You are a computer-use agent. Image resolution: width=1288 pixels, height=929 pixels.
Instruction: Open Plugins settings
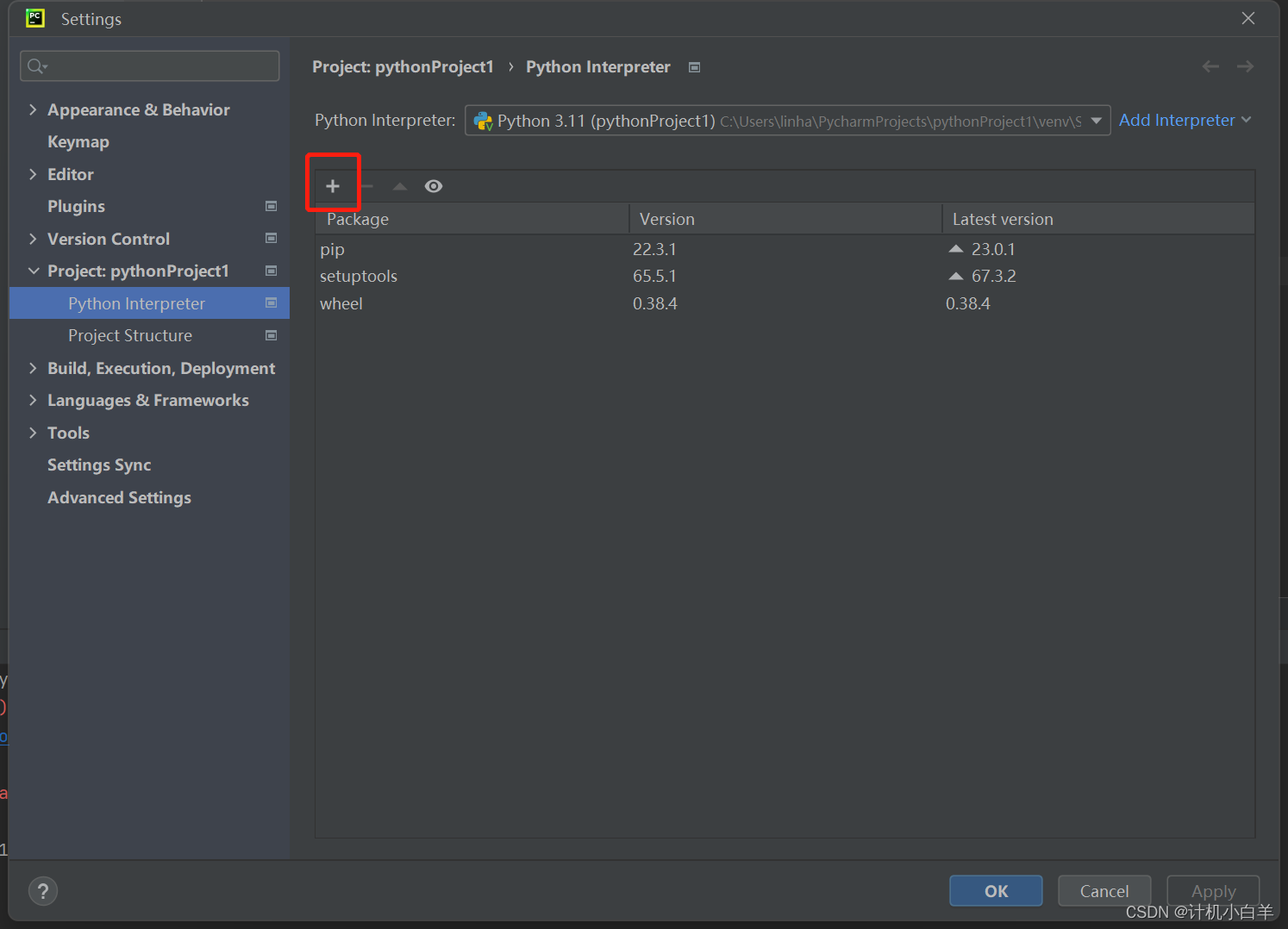76,206
